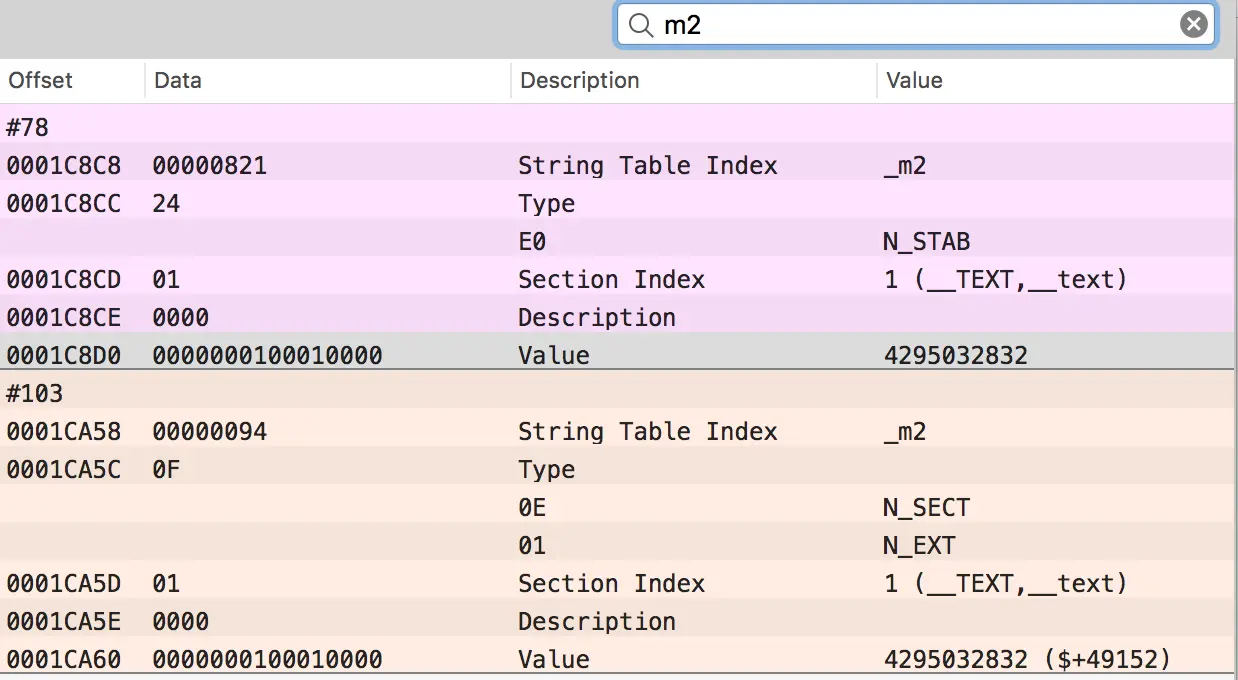The width and height of the screenshot is (1238, 680).
Task: Sort by the Offset column header
Action: coord(41,81)
